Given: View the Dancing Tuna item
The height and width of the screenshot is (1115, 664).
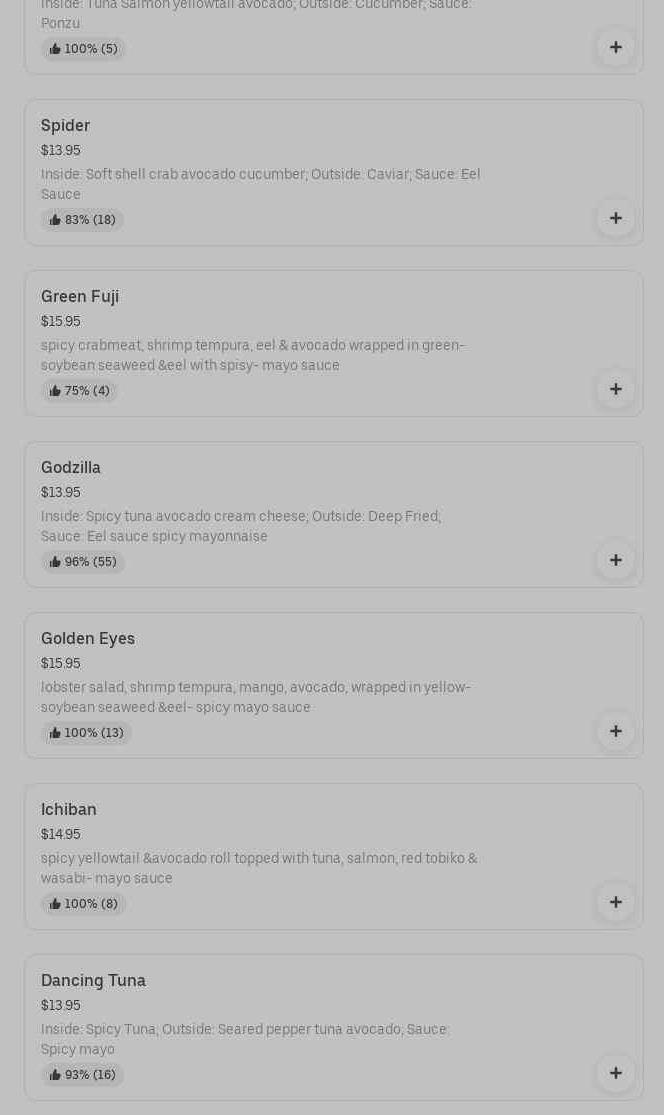Looking at the screenshot, I should pos(93,981).
